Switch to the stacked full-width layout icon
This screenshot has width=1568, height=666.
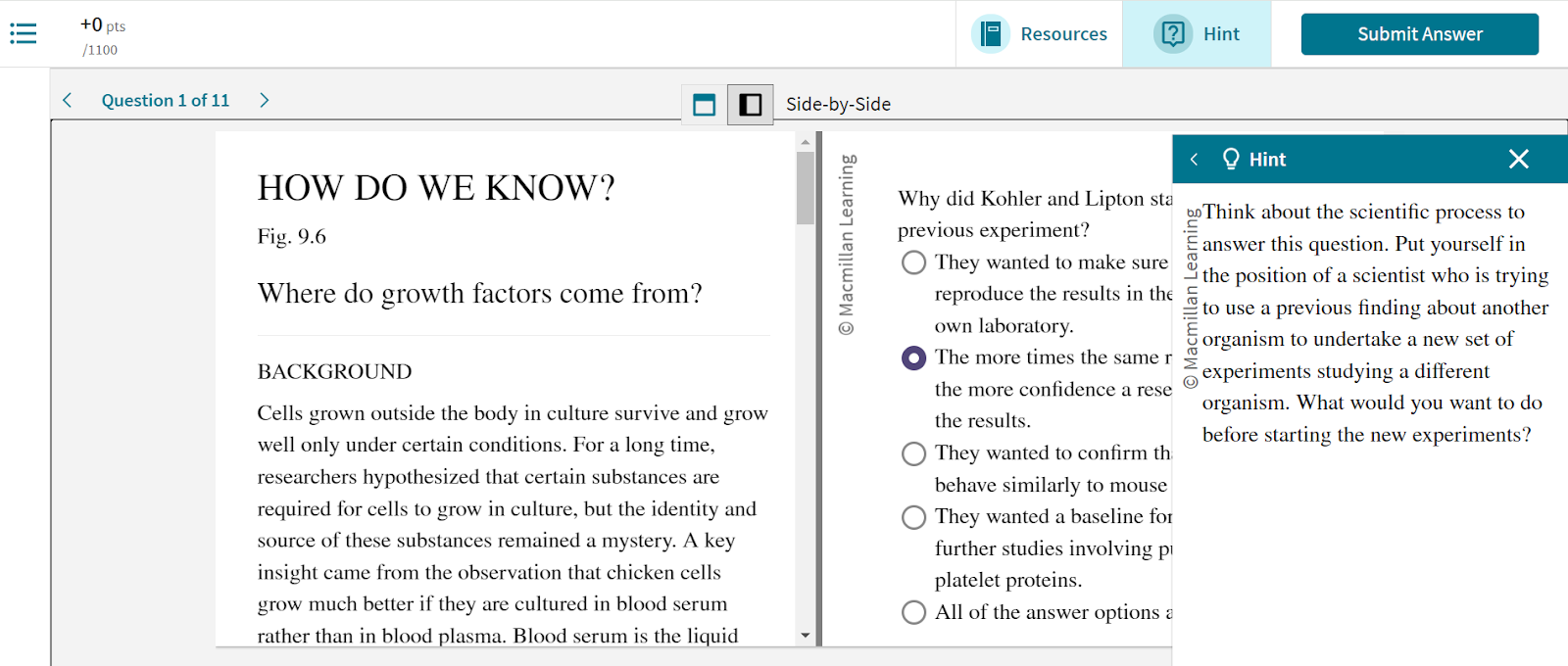coord(704,105)
